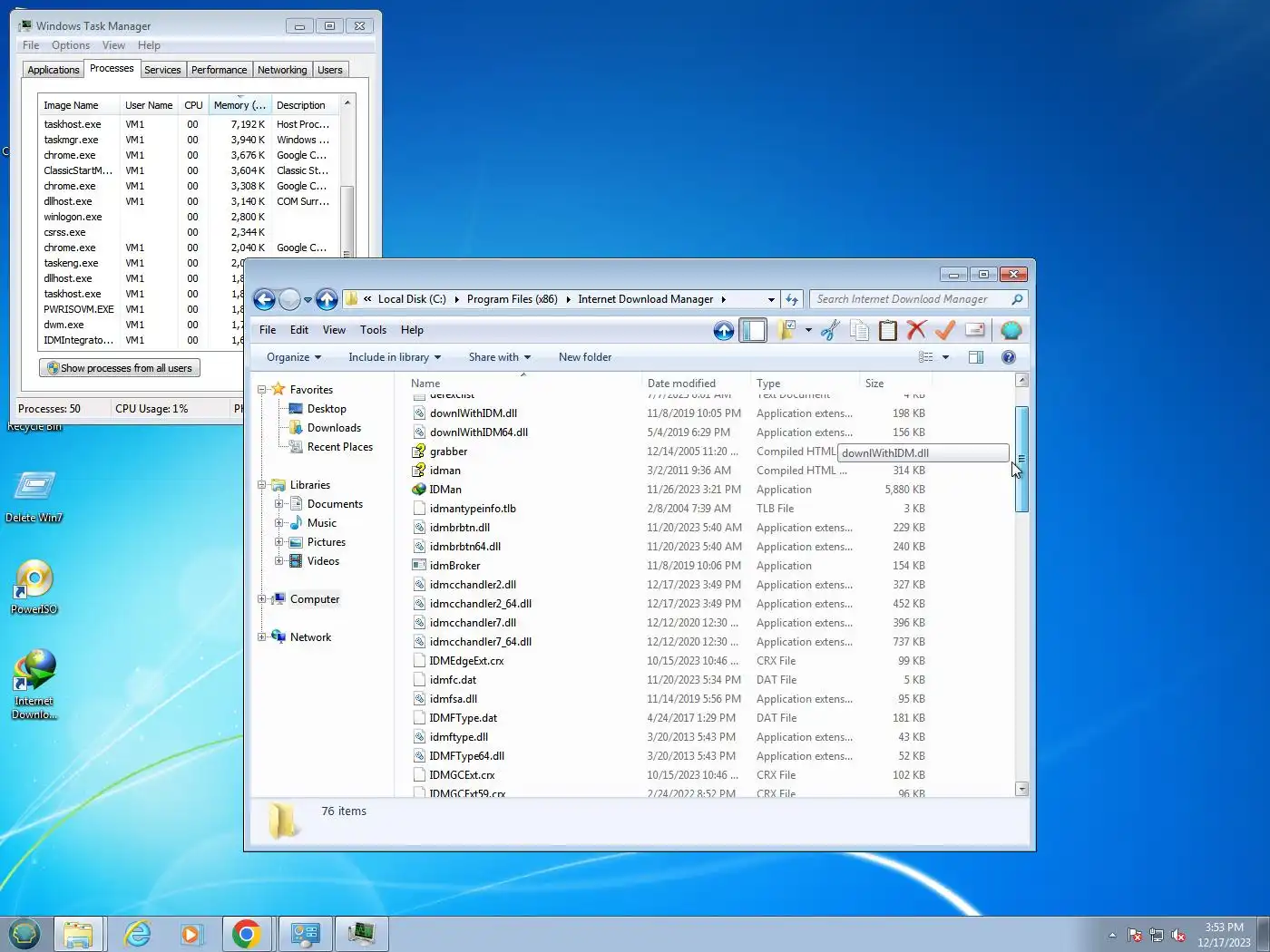Screen dimensions: 1270x952
Task: Click the folder options toolbar icon
Action: click(x=786, y=331)
